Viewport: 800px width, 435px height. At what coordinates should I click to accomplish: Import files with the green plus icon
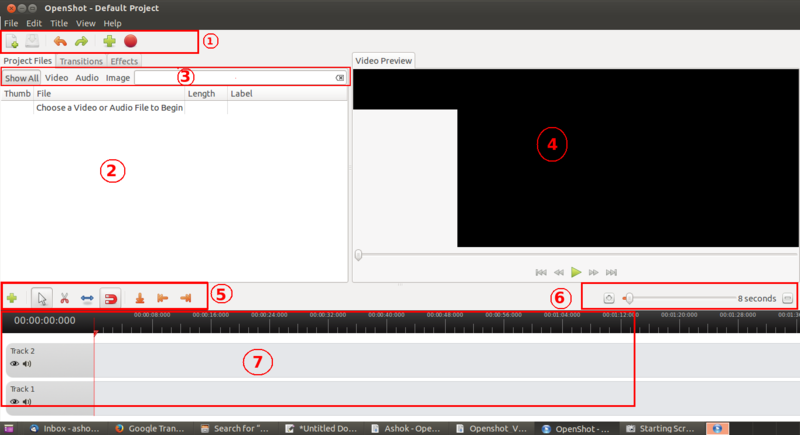pos(109,41)
